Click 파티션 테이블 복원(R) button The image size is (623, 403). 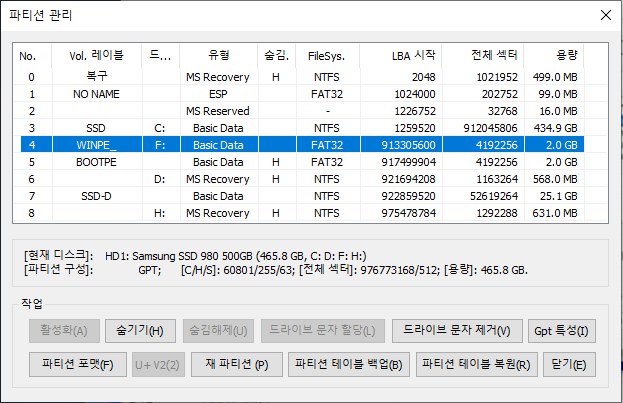(476, 364)
